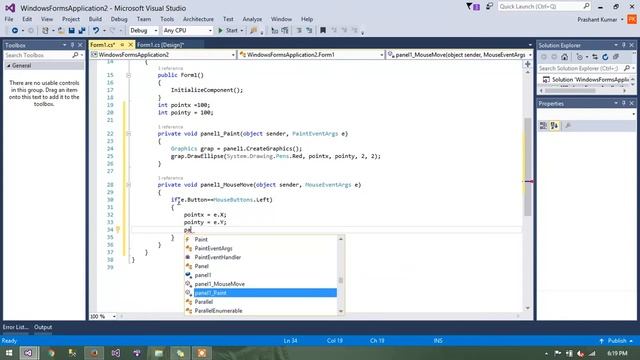Click the Windows Start button on taskbar
The width and height of the screenshot is (640, 360).
click(x=9, y=353)
